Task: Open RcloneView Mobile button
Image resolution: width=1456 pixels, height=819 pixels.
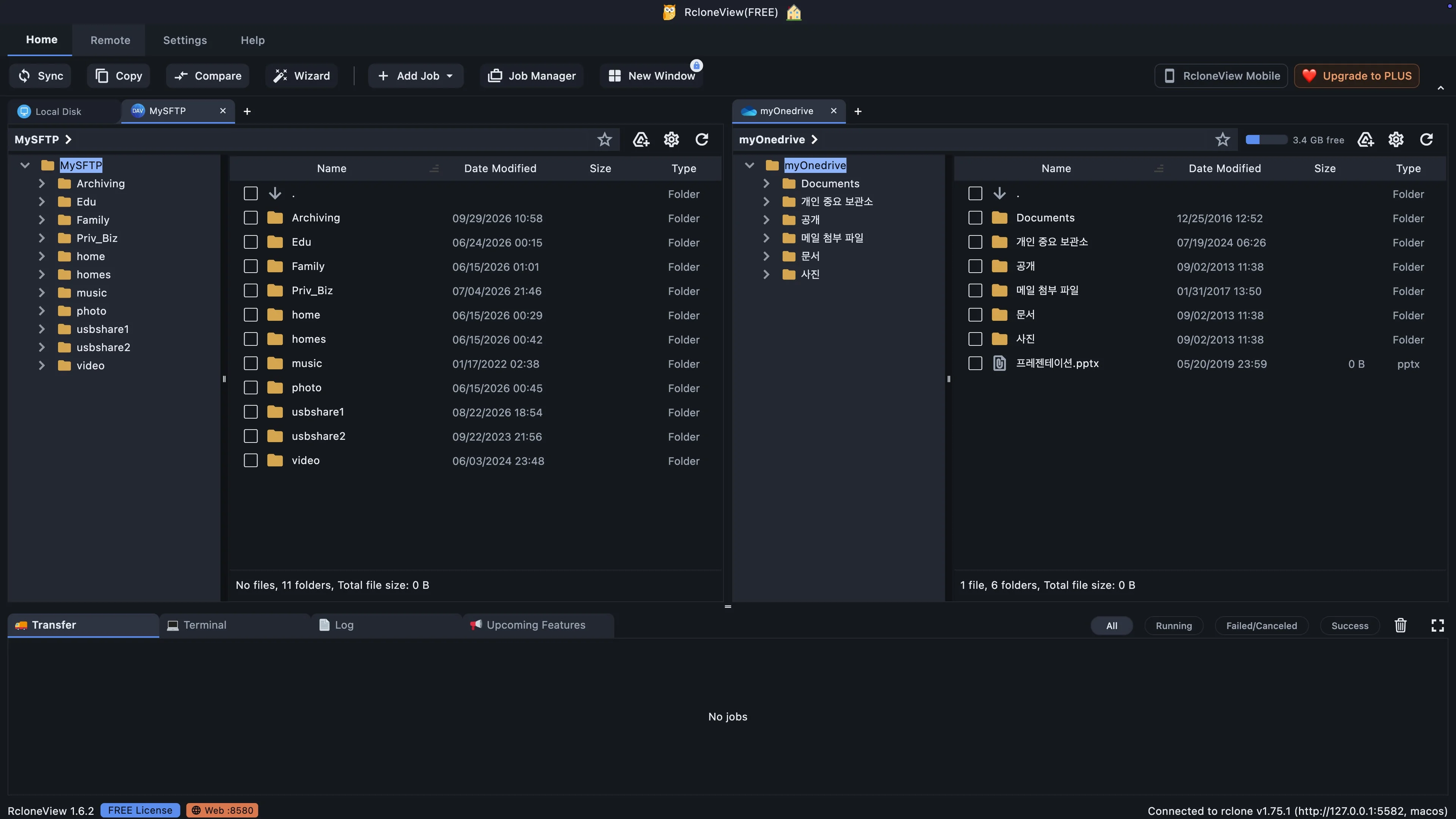Action: (x=1221, y=76)
